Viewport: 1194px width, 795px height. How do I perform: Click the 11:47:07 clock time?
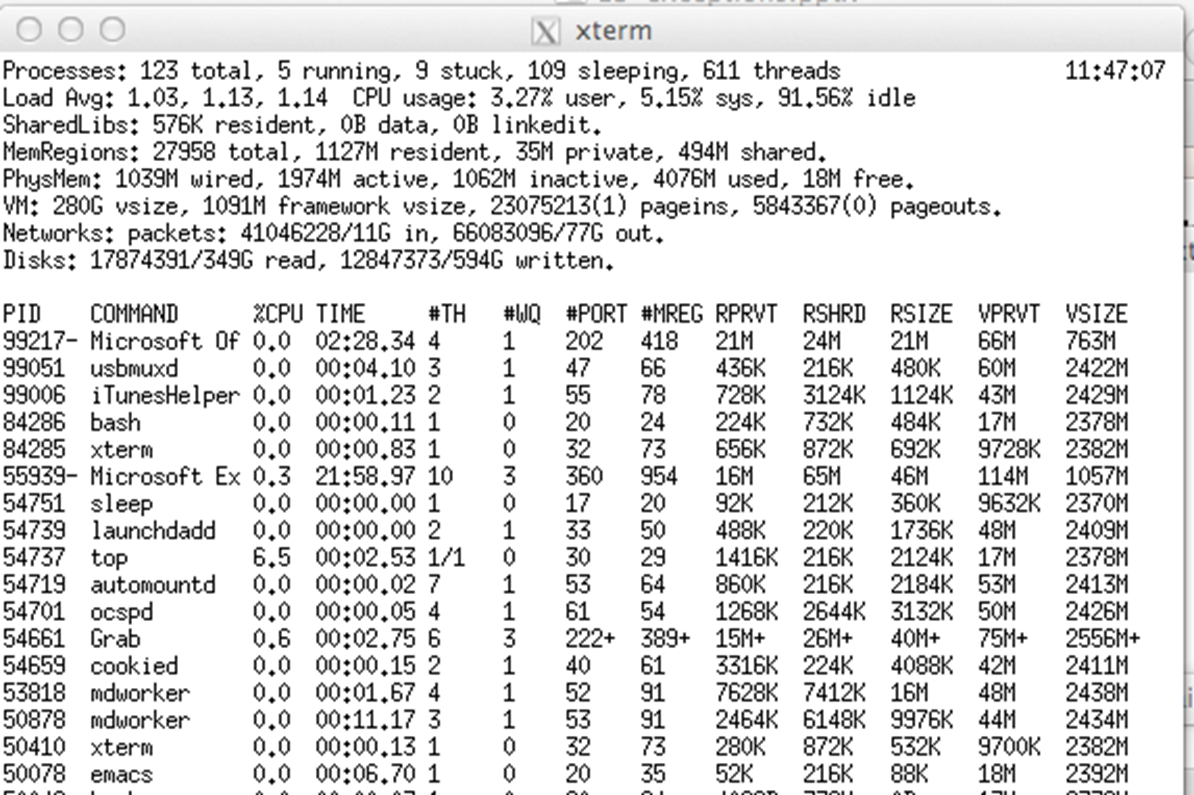coord(1116,72)
